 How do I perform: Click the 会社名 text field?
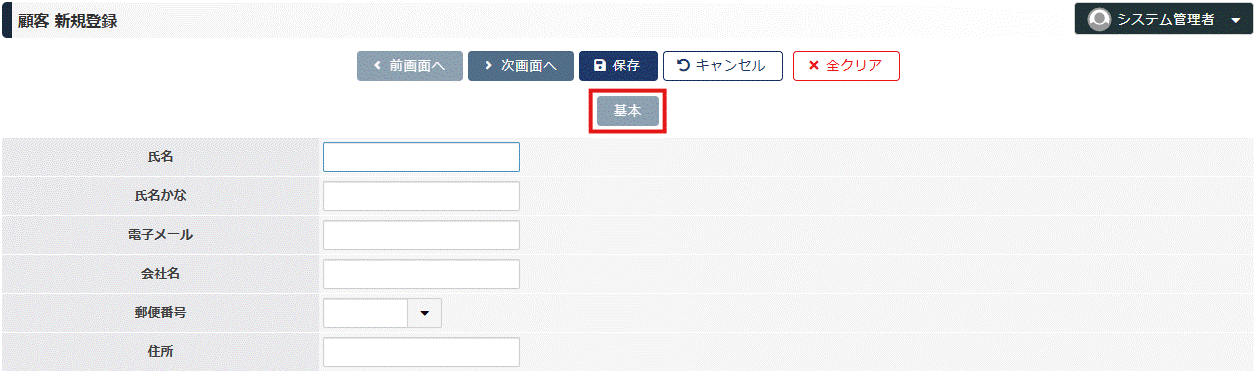[421, 274]
